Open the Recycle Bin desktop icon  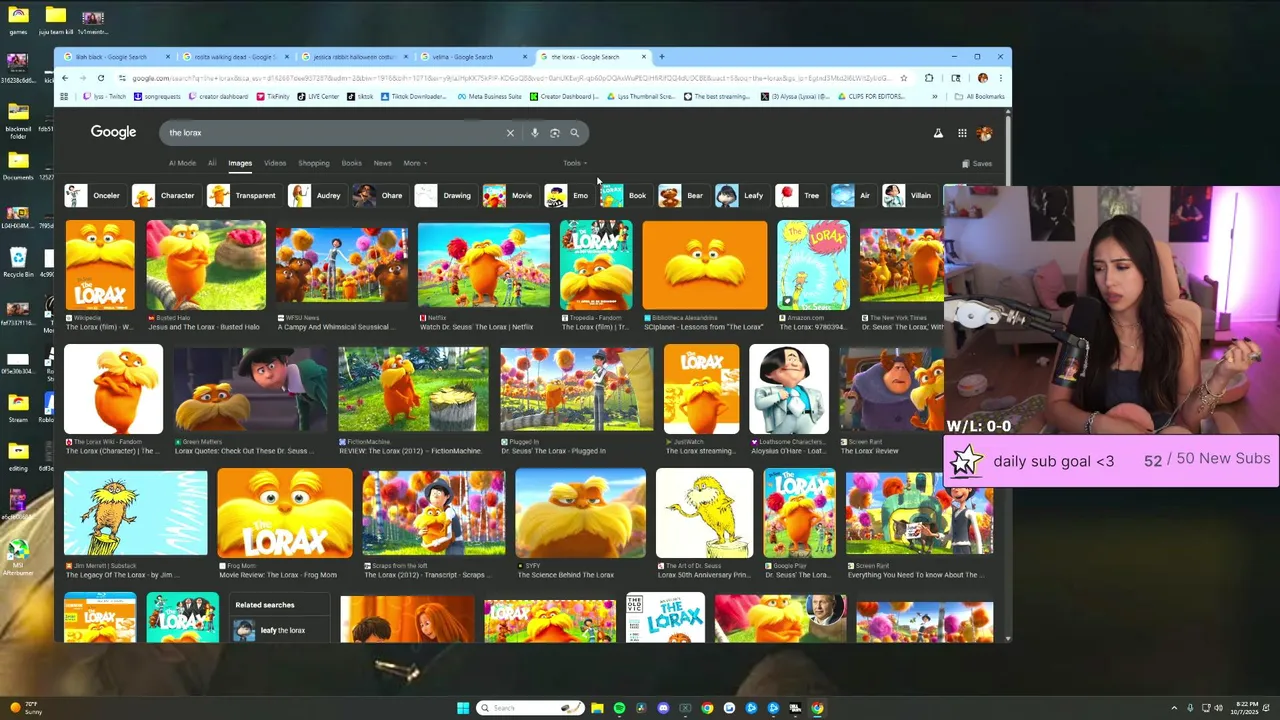[18, 262]
